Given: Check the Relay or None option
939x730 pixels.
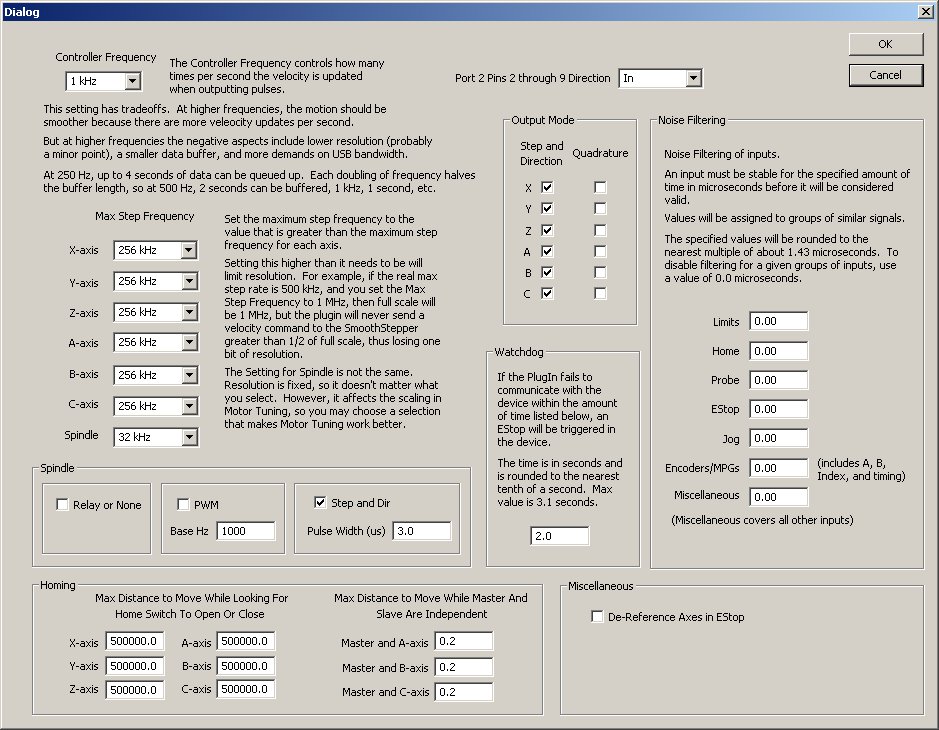Looking at the screenshot, I should pyautogui.click(x=63, y=505).
